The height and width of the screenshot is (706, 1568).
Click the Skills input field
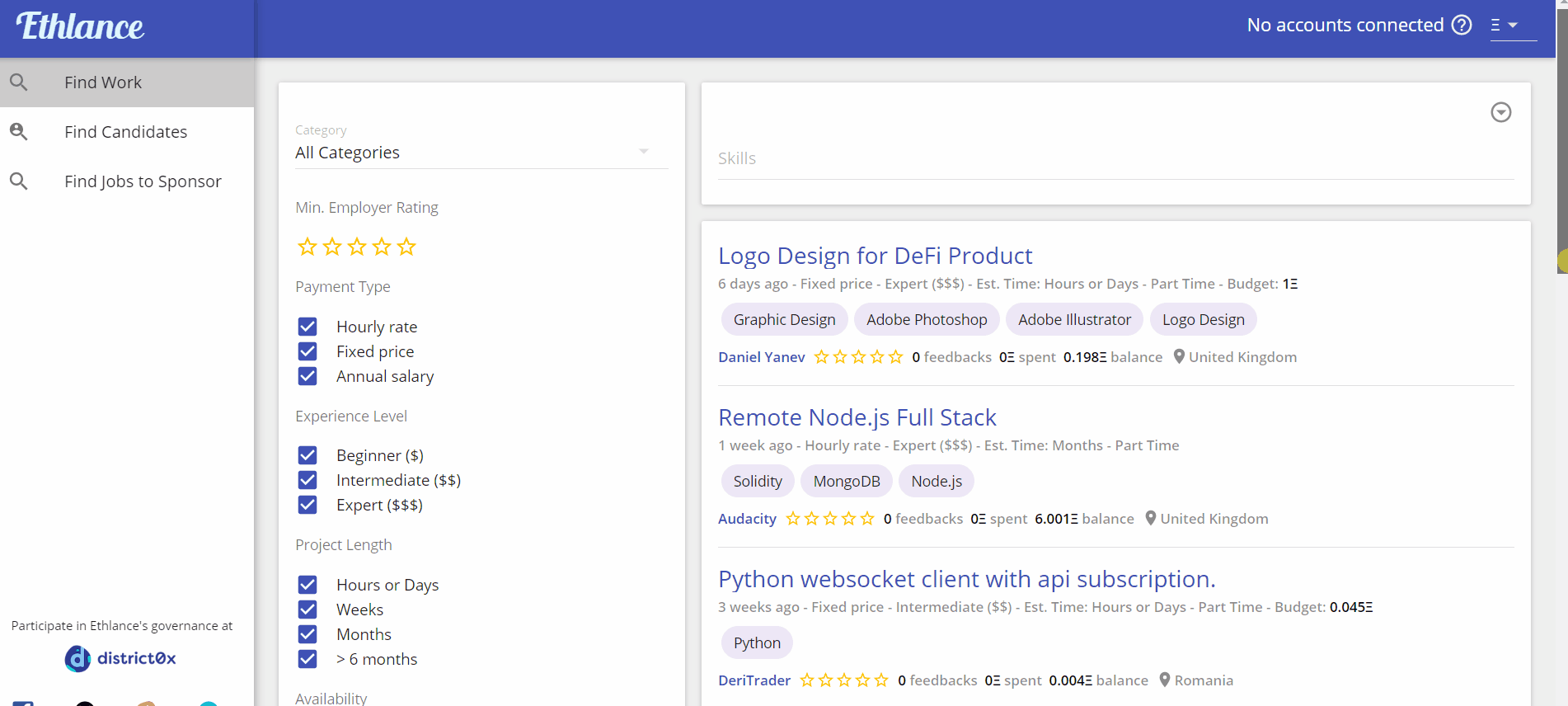pos(1115,158)
